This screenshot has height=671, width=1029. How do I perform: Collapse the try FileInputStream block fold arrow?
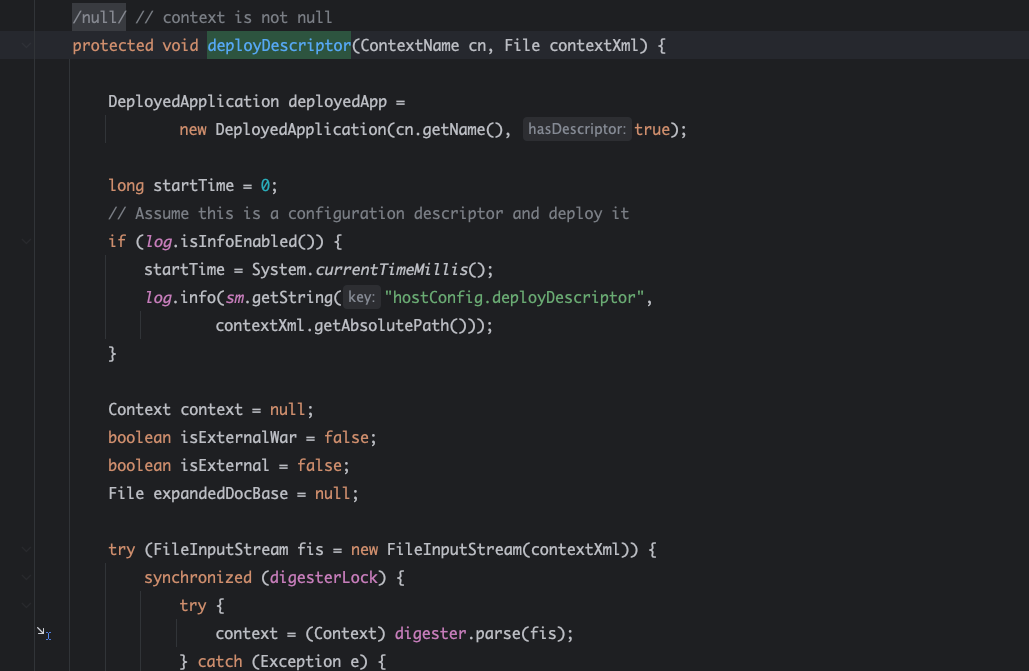[25, 549]
